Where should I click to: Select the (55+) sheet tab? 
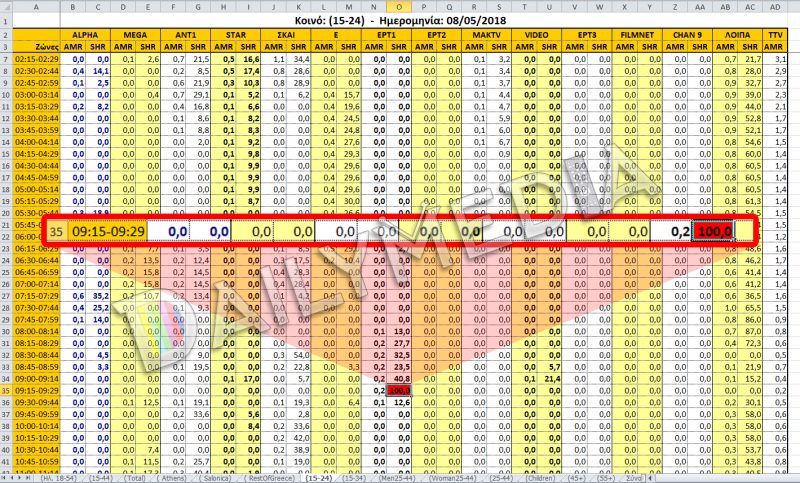click(606, 478)
